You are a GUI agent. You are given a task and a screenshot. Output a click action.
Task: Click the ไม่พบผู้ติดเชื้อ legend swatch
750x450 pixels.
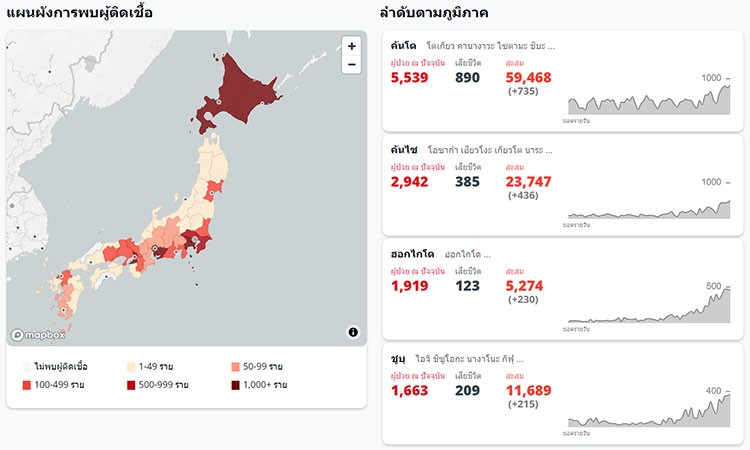tap(27, 367)
